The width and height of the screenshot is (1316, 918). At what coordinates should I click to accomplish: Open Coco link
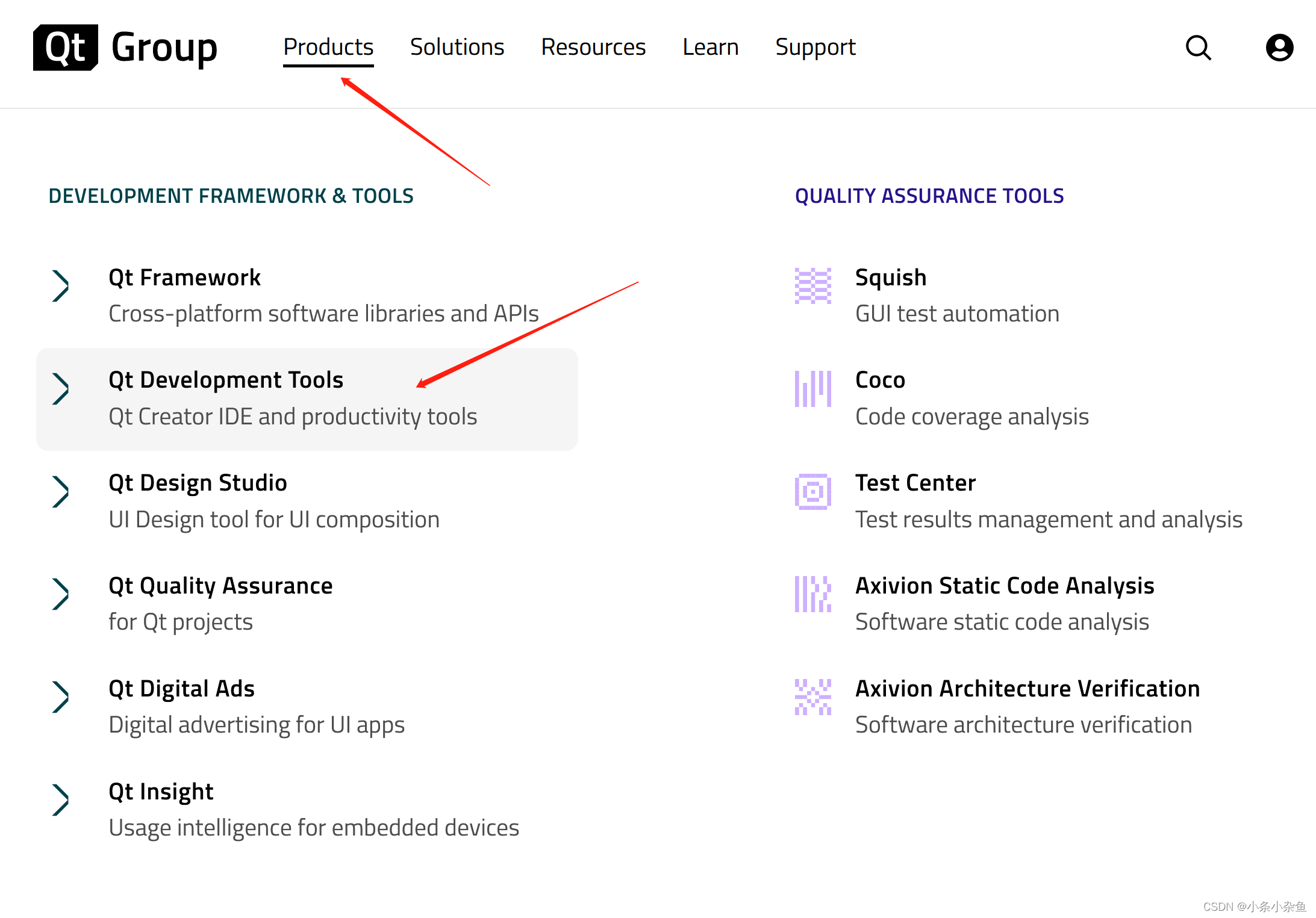(880, 380)
